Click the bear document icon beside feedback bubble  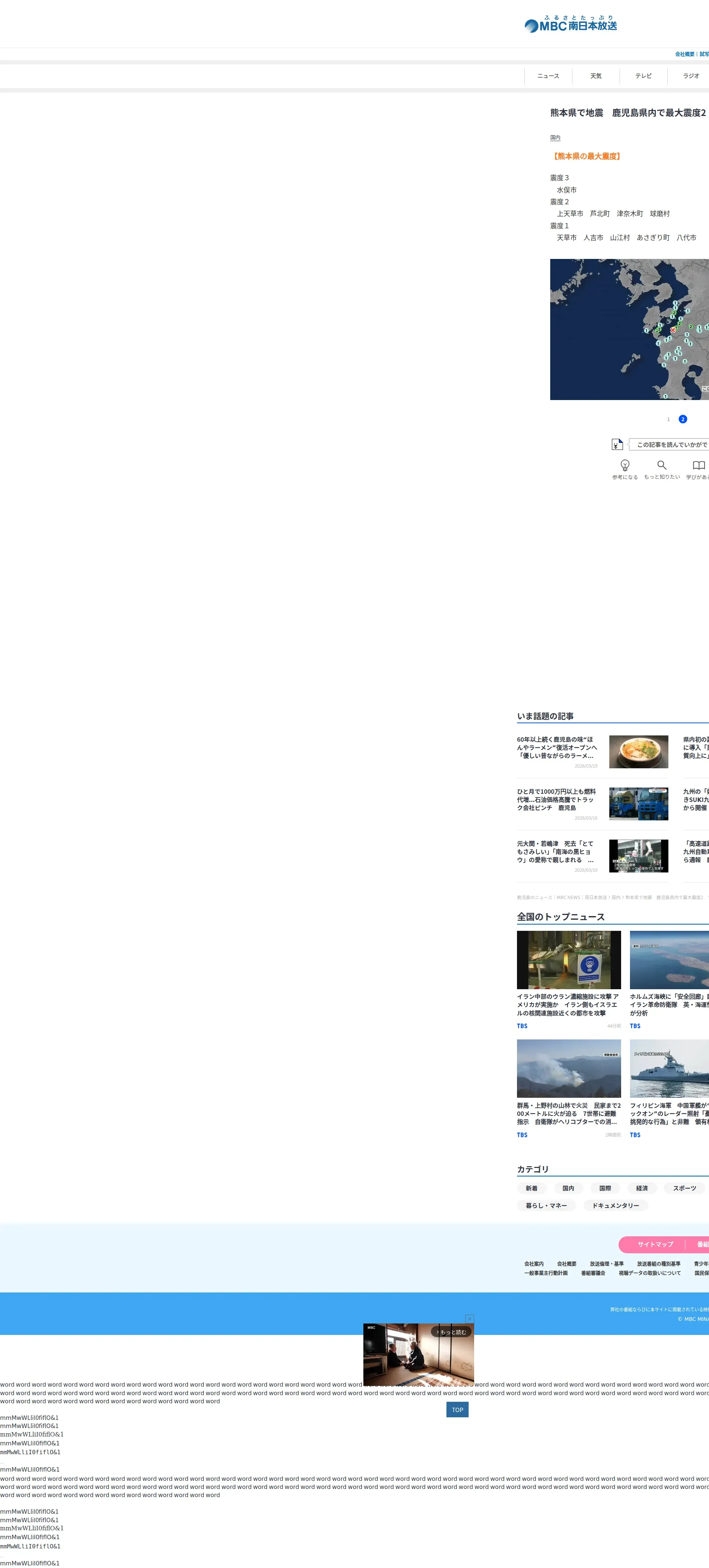click(x=616, y=444)
